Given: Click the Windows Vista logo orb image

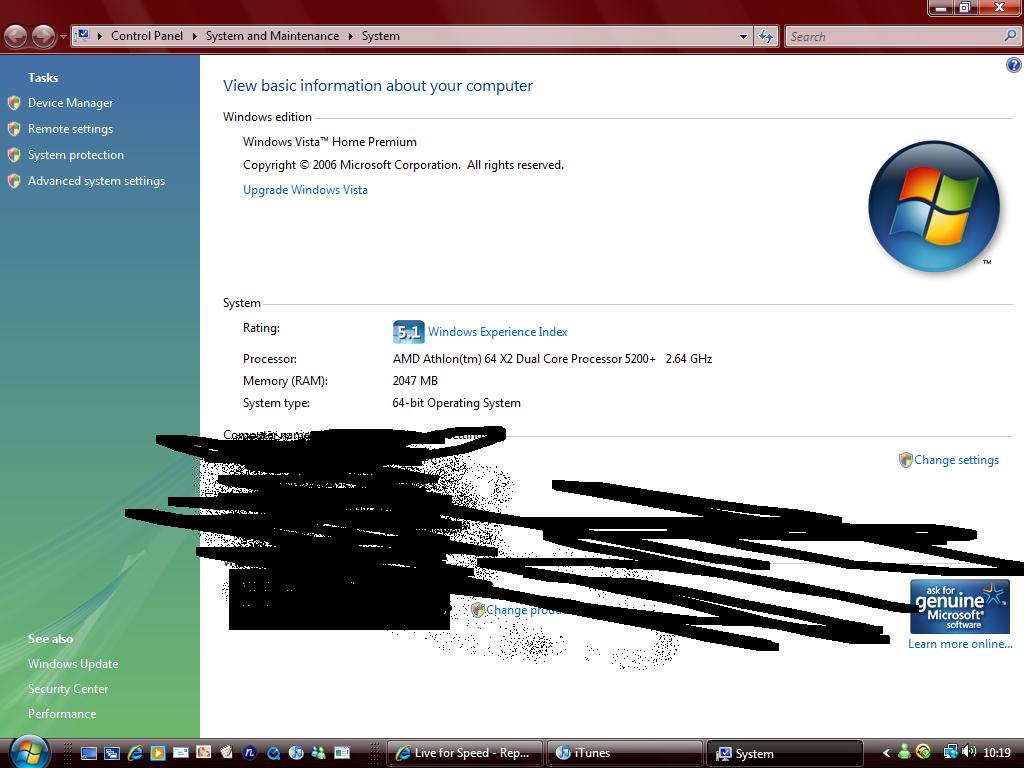Looking at the screenshot, I should point(934,206).
